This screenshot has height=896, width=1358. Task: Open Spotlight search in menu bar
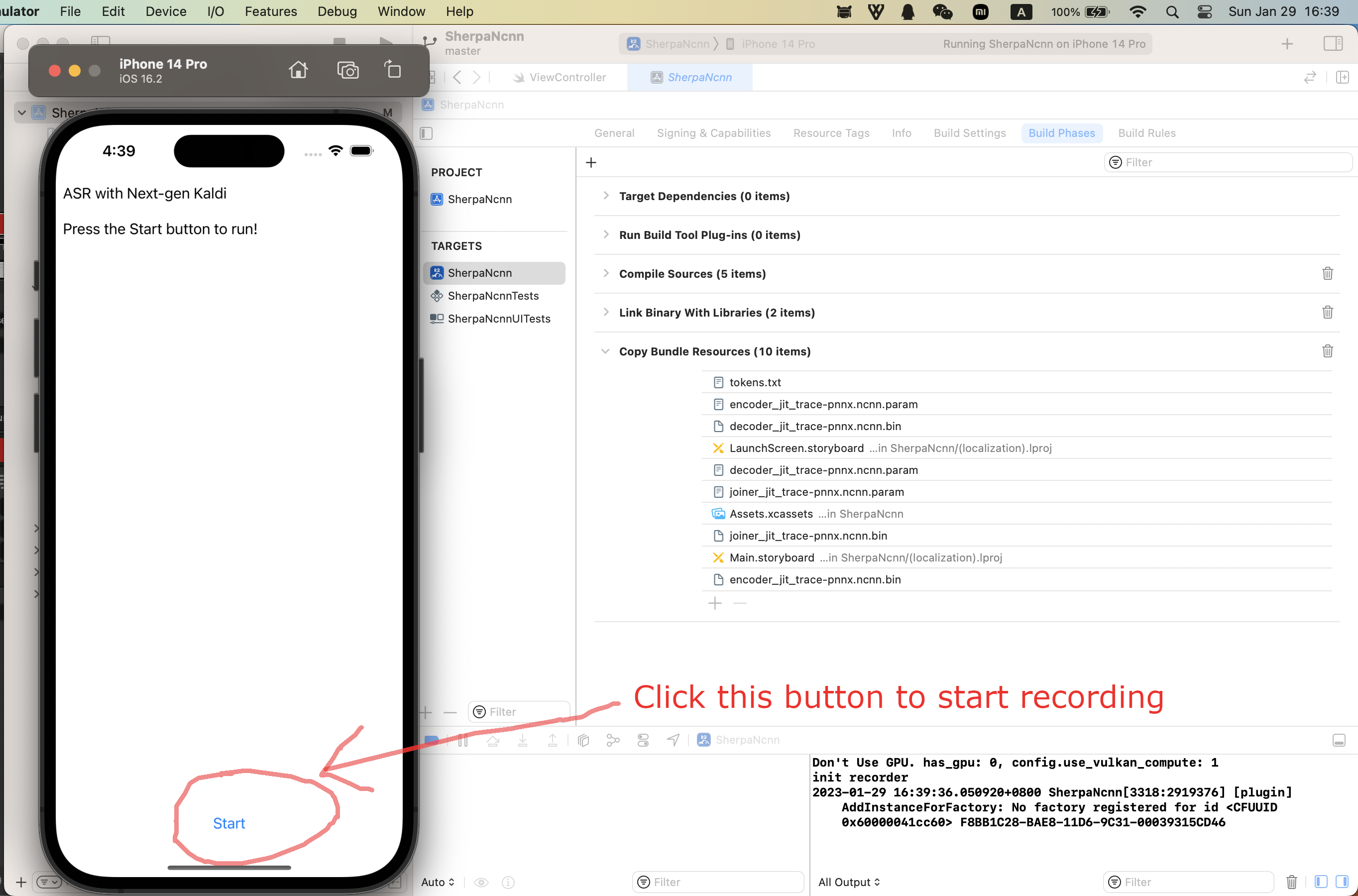1172,11
